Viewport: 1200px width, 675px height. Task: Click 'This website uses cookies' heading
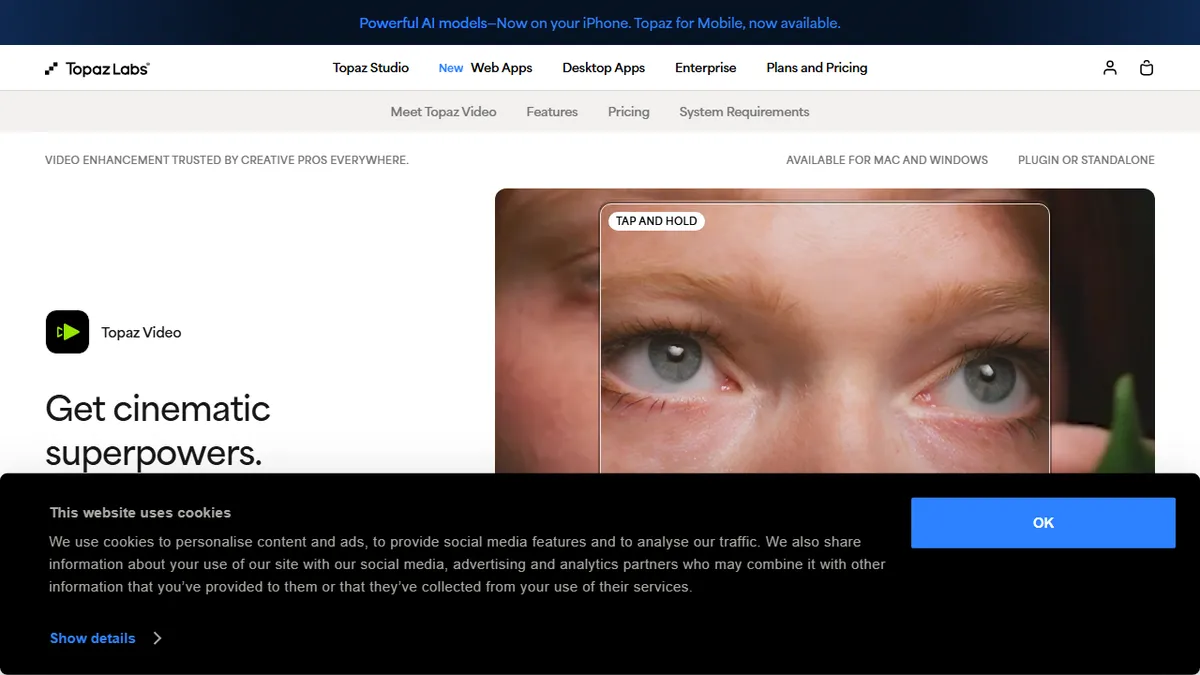pos(140,512)
